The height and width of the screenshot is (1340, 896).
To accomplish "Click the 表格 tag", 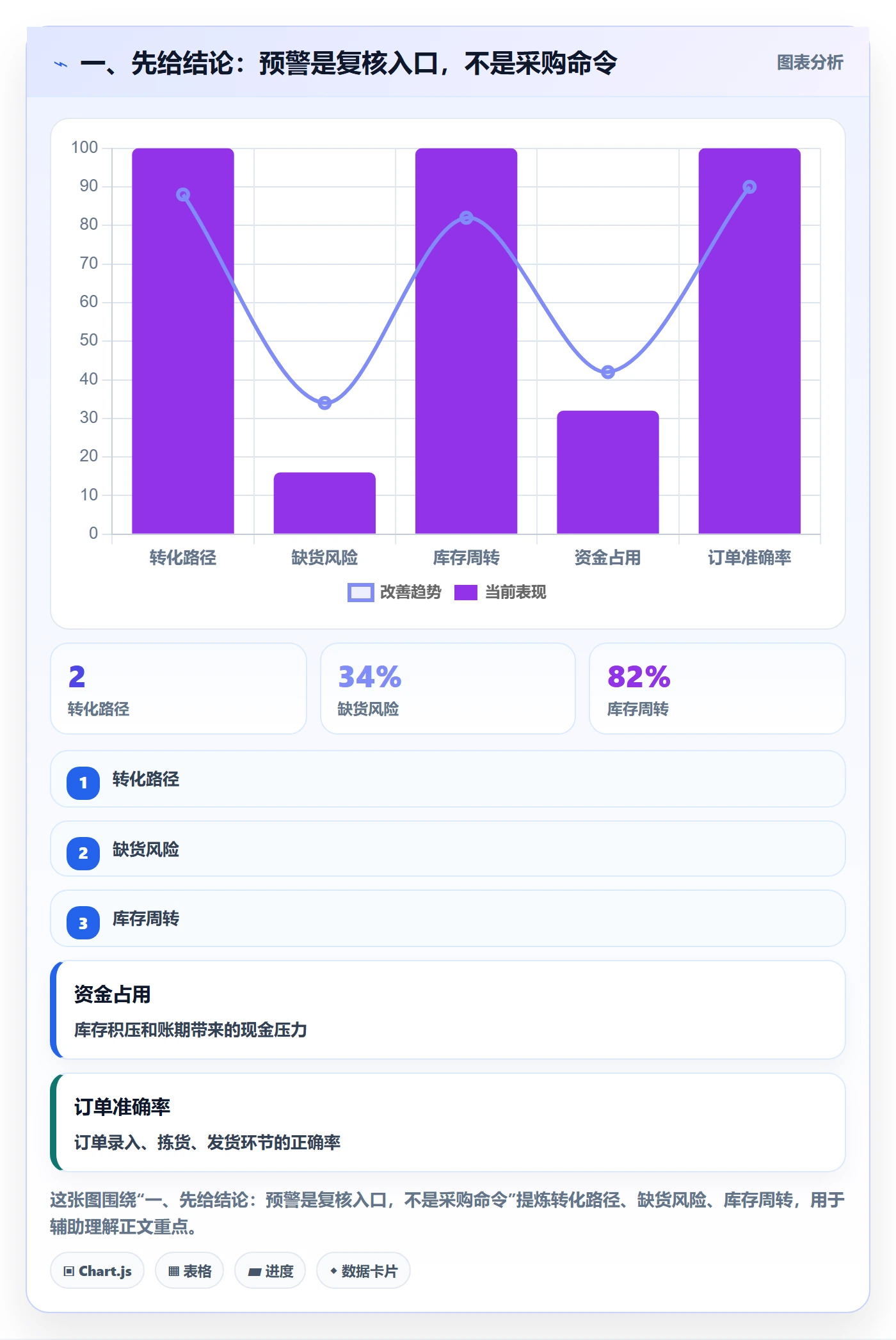I will (189, 1271).
